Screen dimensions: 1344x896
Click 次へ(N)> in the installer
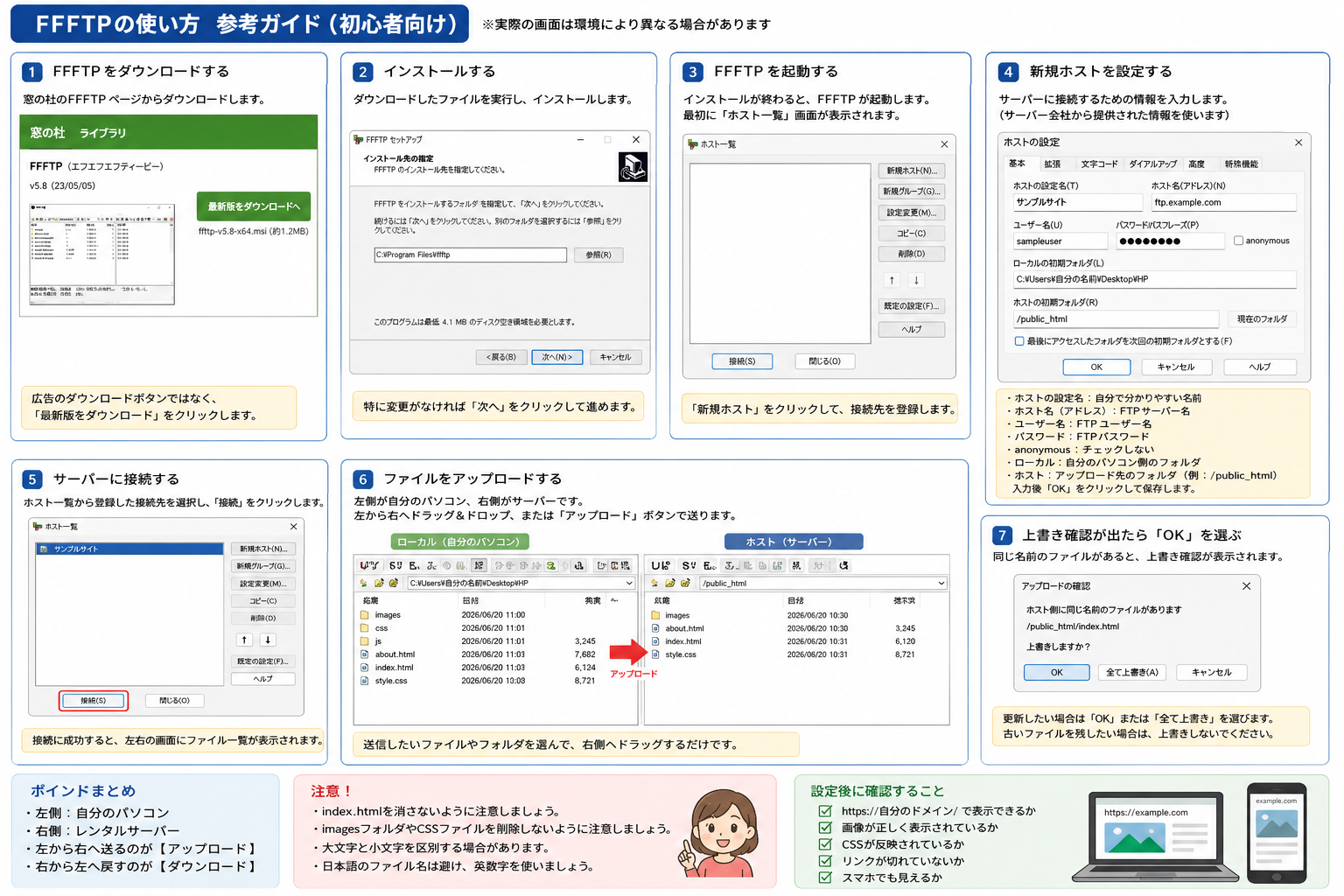(557, 357)
